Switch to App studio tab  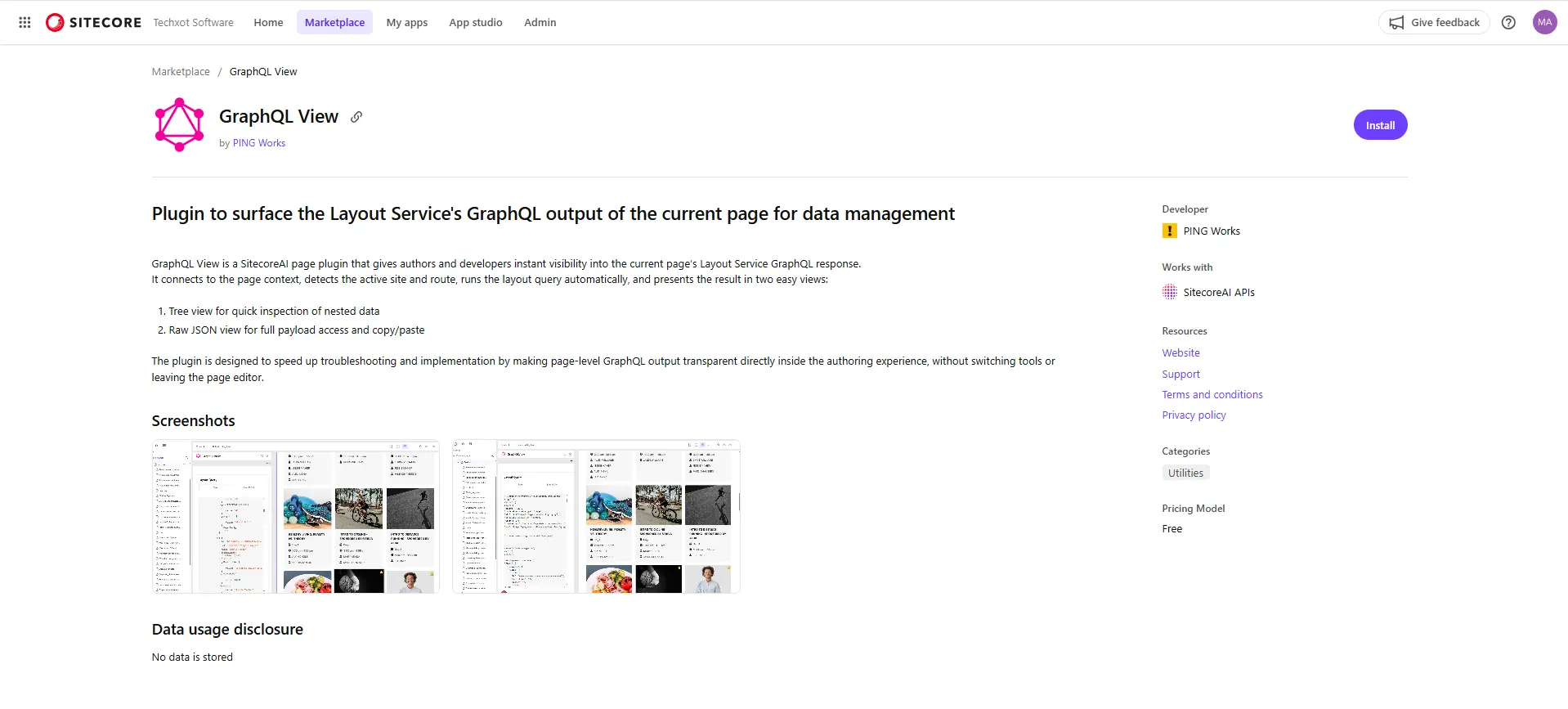coord(476,23)
